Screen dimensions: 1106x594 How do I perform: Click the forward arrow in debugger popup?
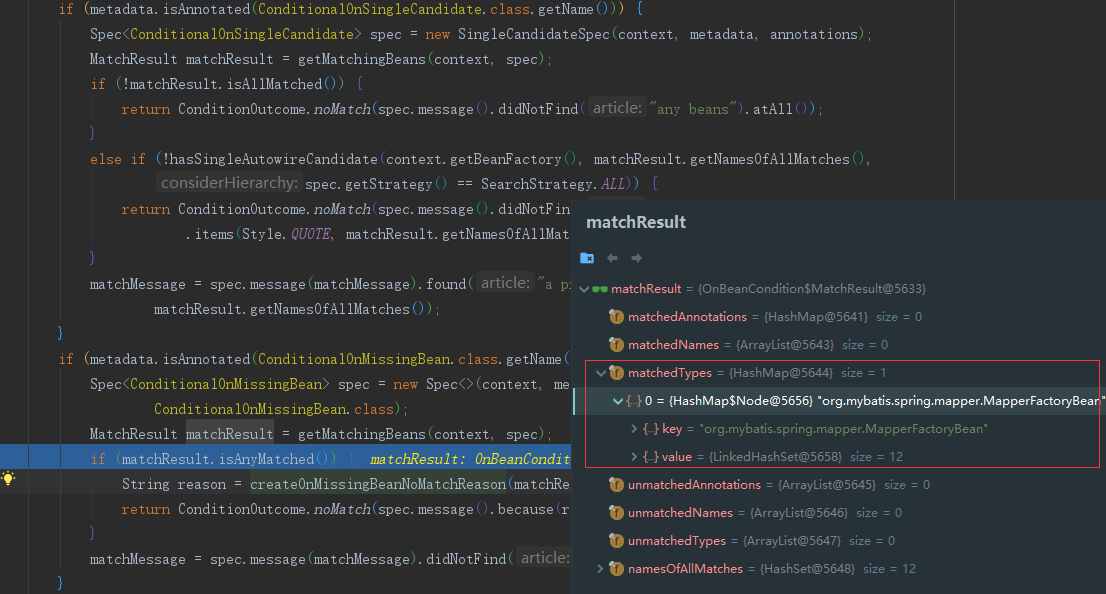tap(636, 258)
